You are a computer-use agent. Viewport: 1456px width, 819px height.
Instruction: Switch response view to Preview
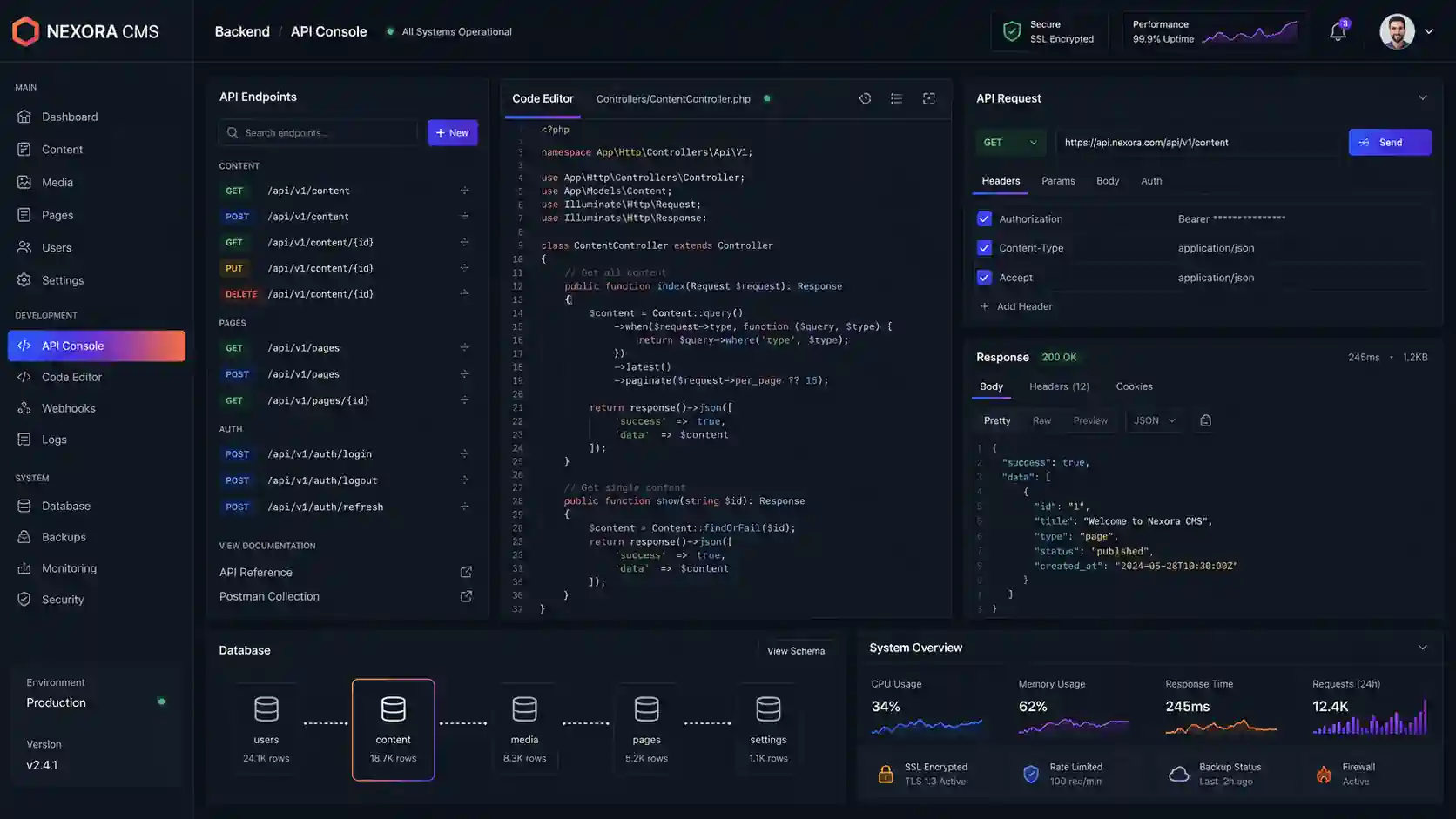[x=1090, y=420]
